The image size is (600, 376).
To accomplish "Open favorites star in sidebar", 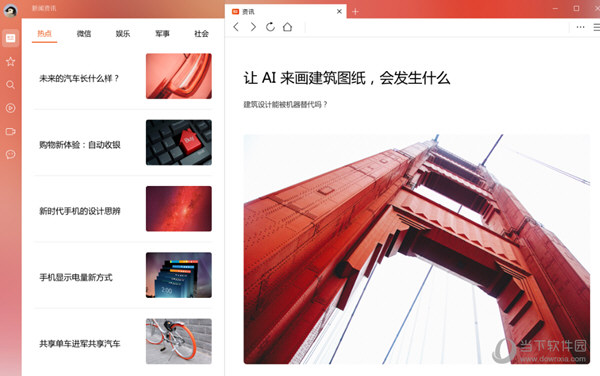I will tap(10, 62).
